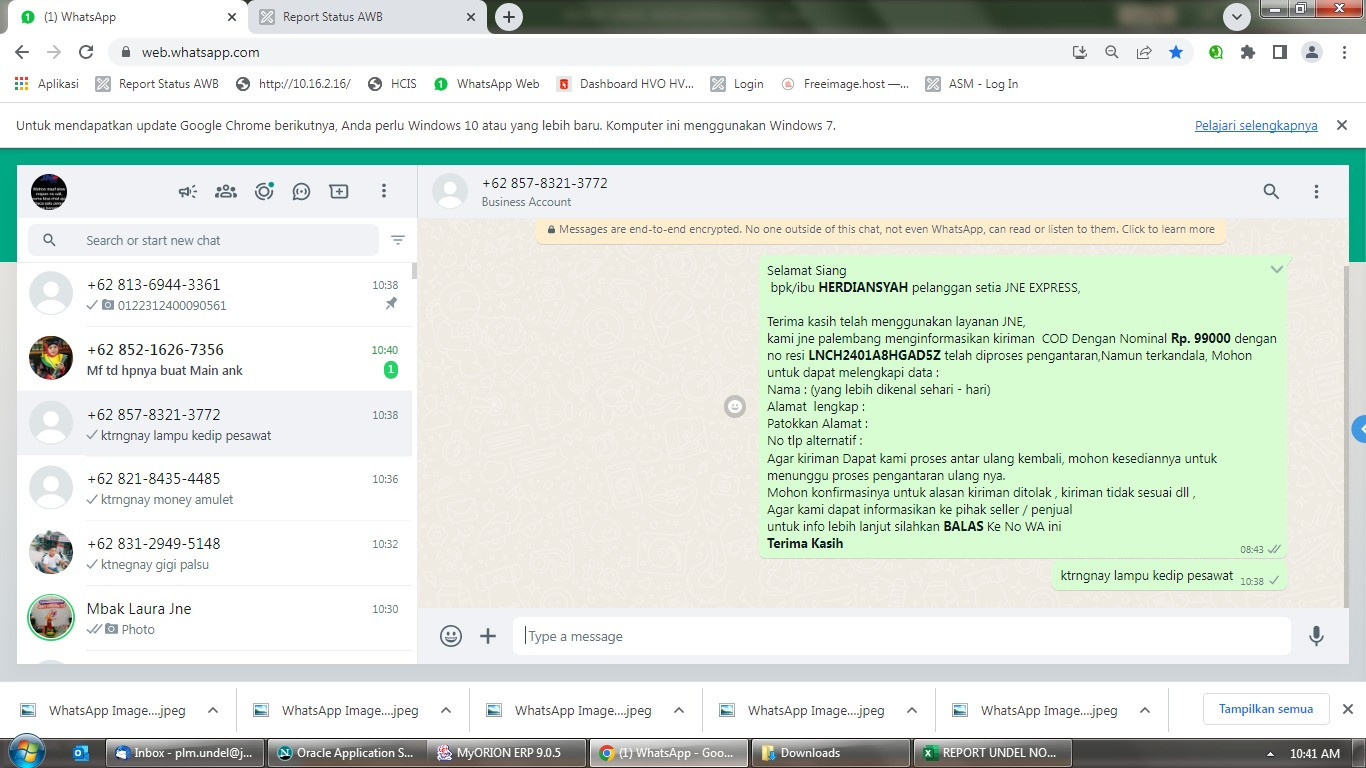Dismiss Chrome update notification bar

pyautogui.click(x=1342, y=125)
